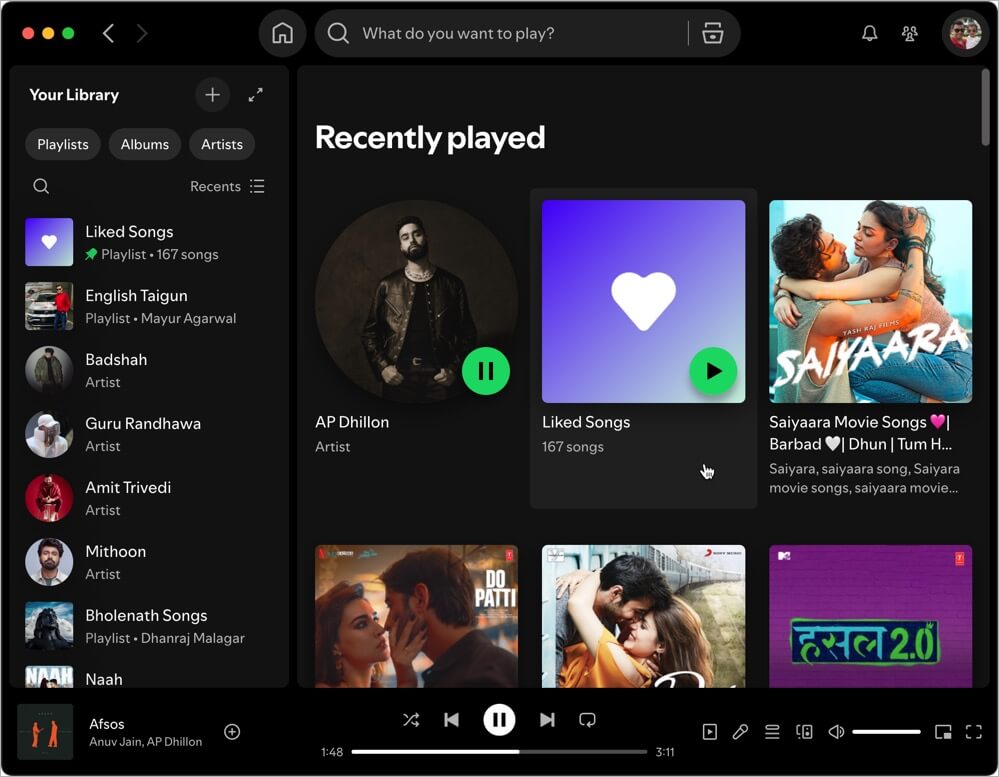Filter library by Artists
Viewport: 999px width, 777px height.
(222, 144)
